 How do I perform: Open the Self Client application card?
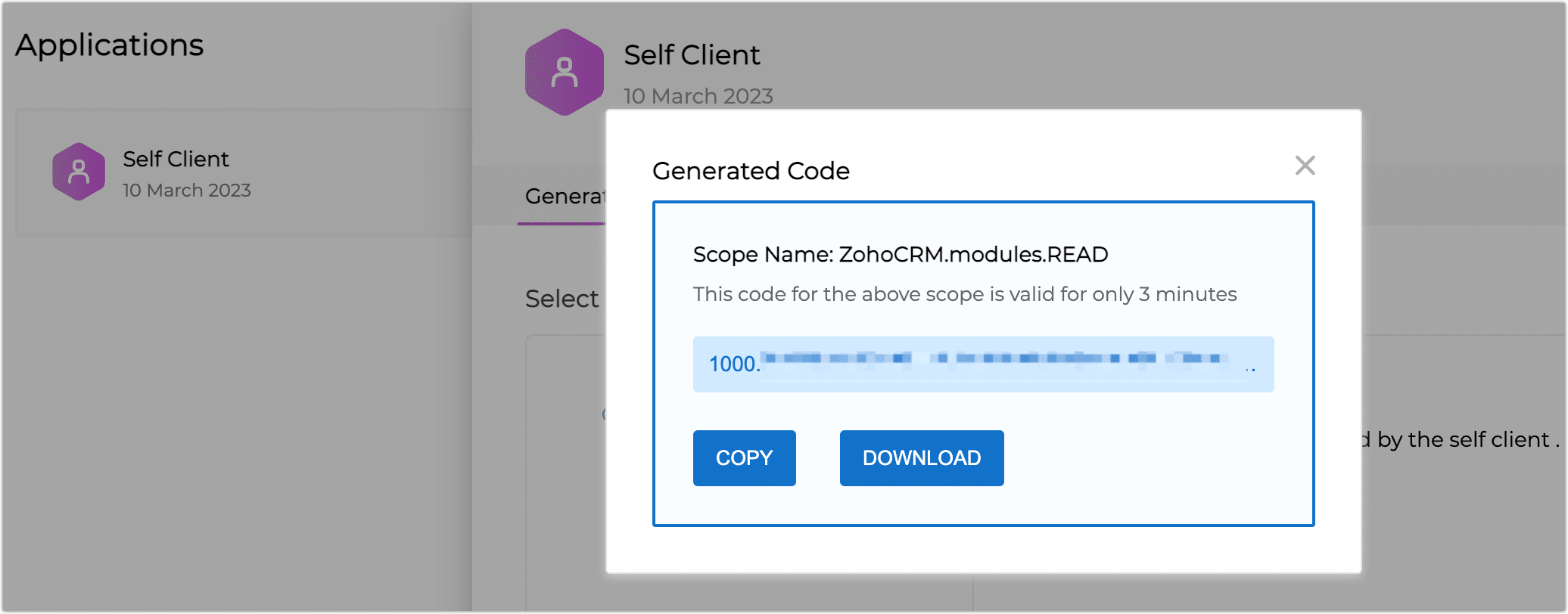click(x=242, y=172)
